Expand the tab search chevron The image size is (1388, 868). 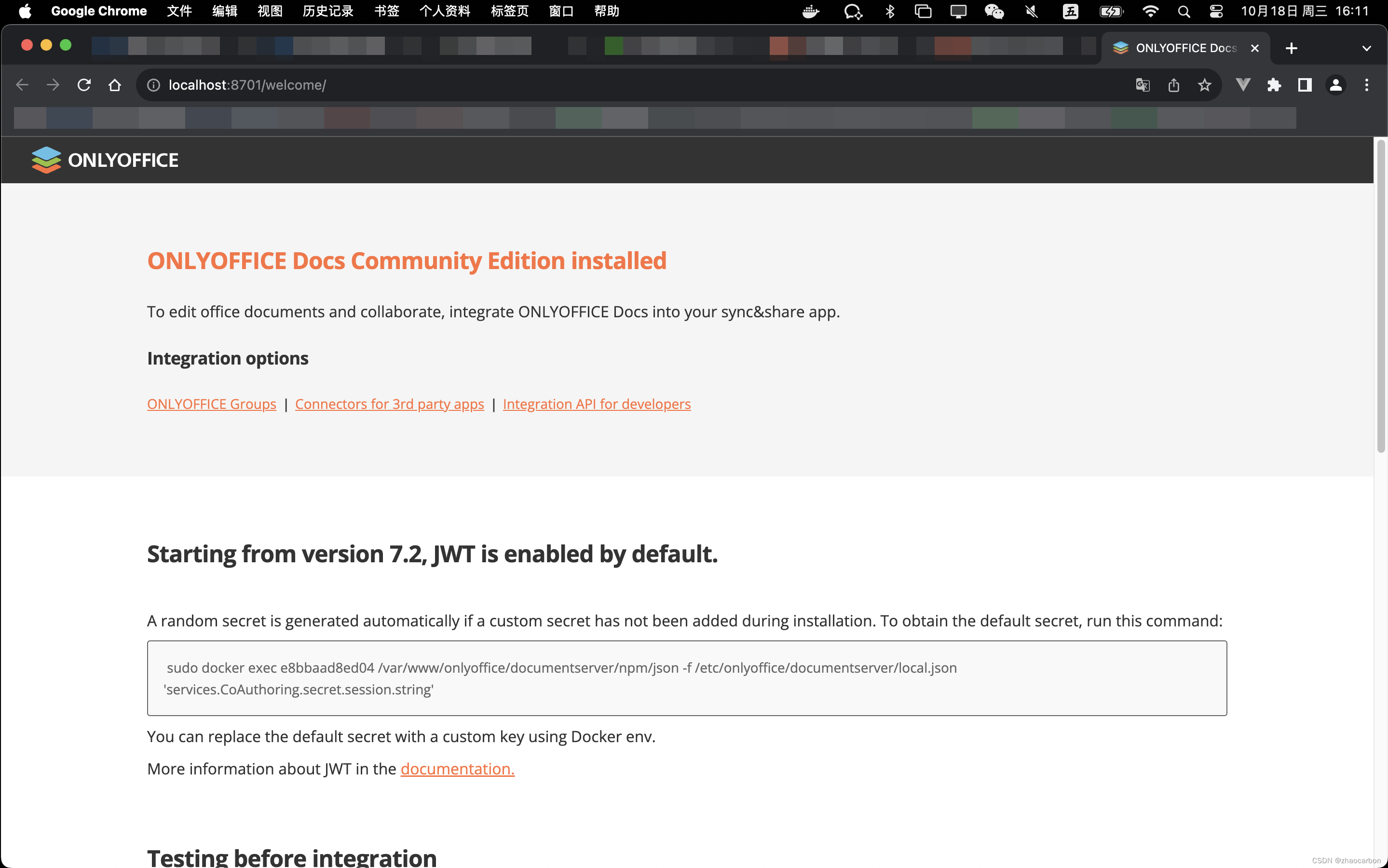[1367, 48]
